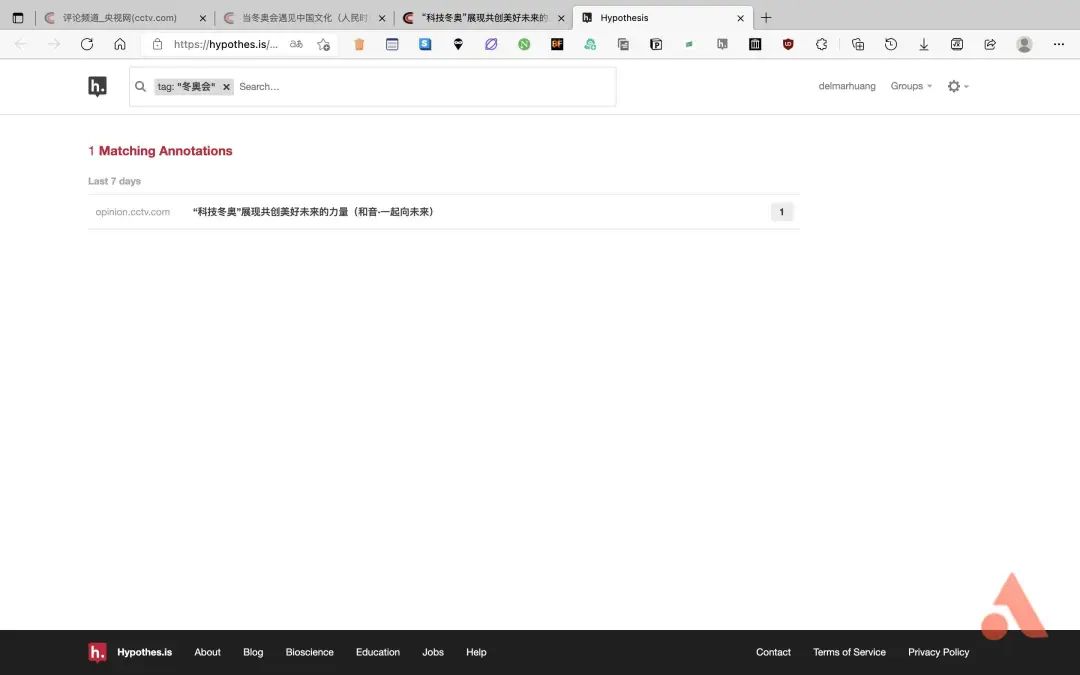This screenshot has height=675, width=1080.
Task: Open the Extensions puzzle-piece menu
Action: 821,44
